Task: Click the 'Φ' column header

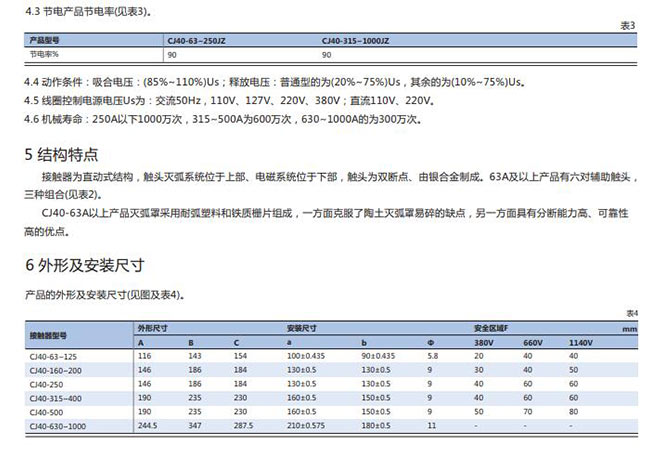Action: 431,342
